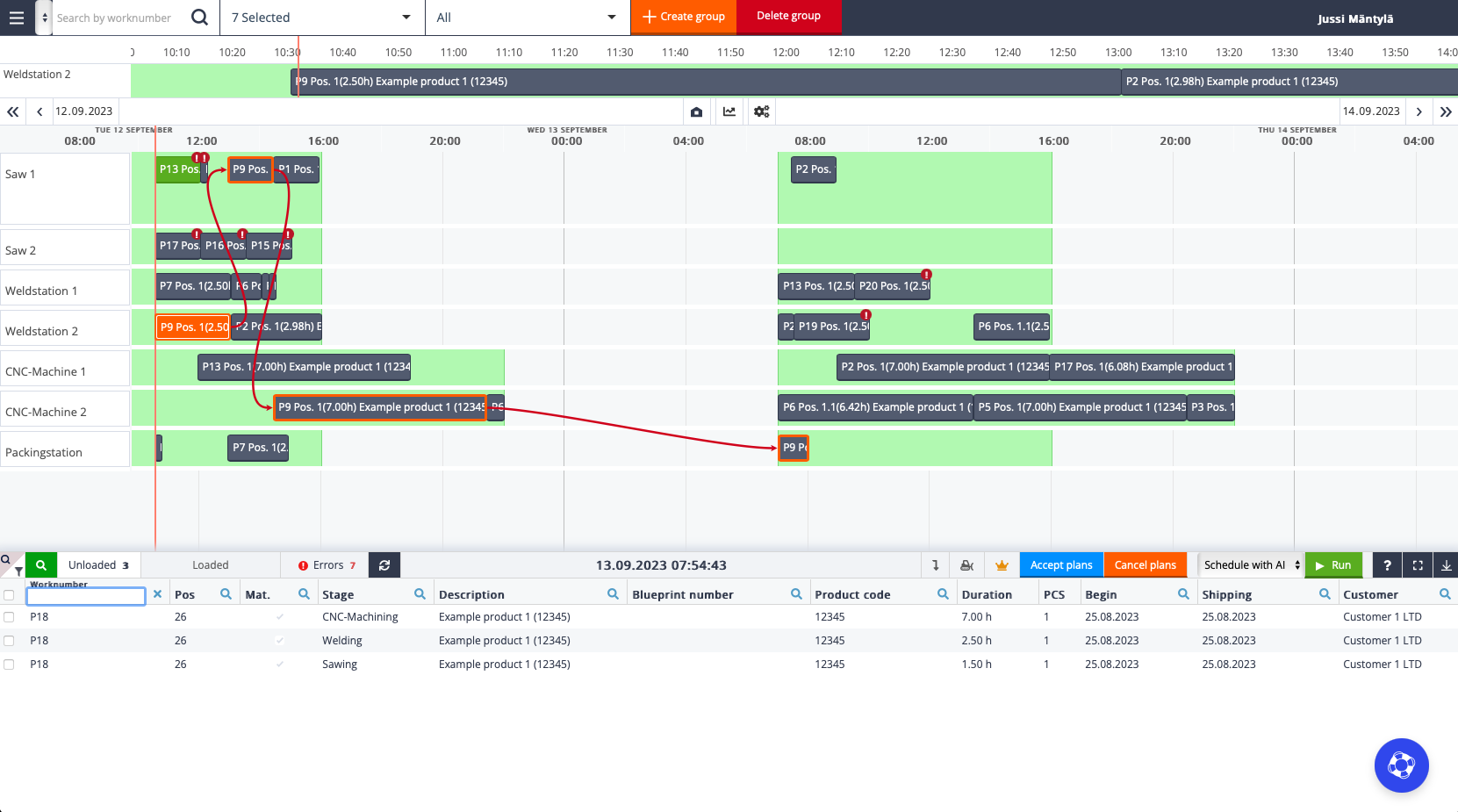Click the refresh icon next to the Errors tab
Screen dimensions: 1458x812
pos(384,564)
